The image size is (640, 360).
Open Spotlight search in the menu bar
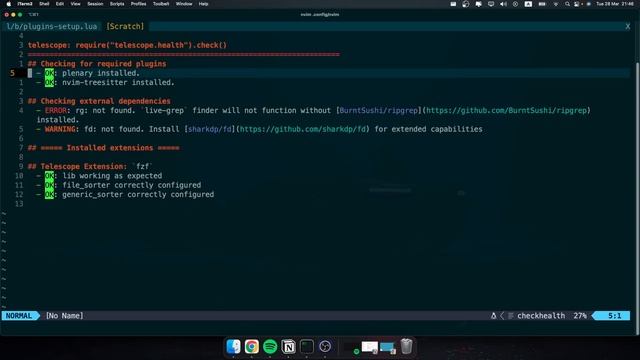[567, 4]
